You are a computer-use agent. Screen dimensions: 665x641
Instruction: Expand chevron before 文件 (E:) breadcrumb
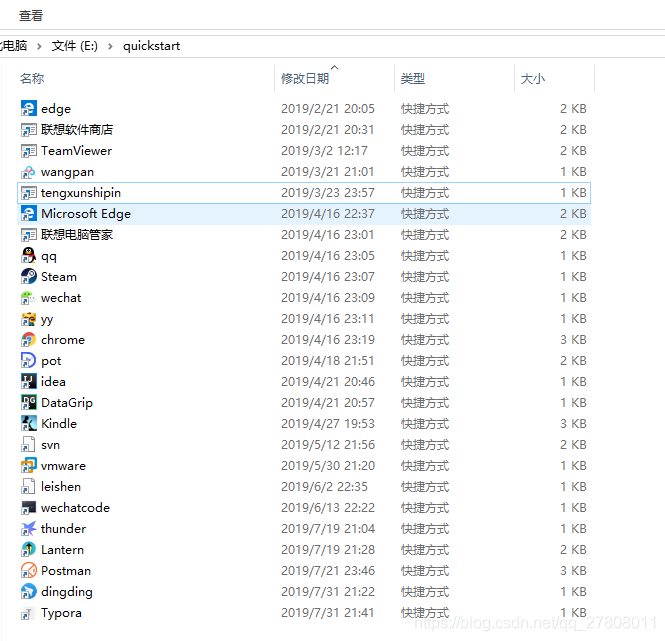pos(39,46)
